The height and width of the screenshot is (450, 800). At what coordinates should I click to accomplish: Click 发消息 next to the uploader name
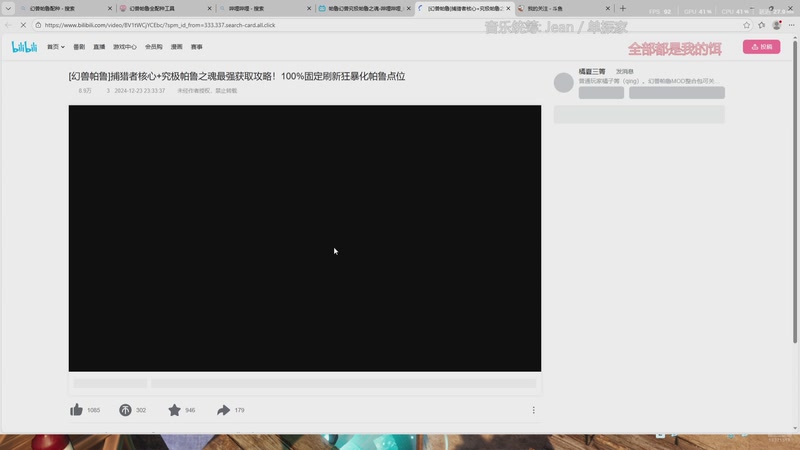click(624, 72)
